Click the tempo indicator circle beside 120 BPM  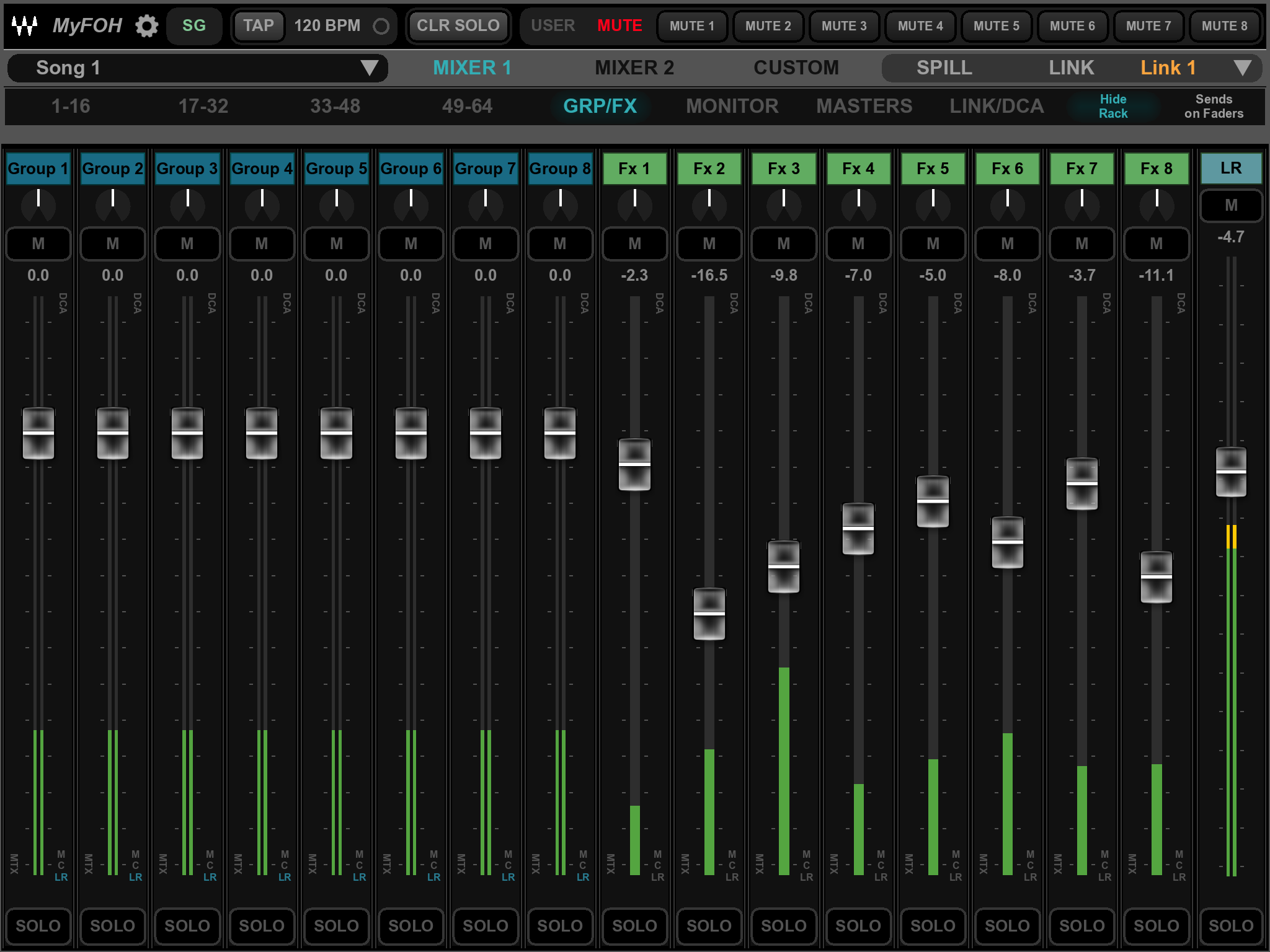click(x=381, y=26)
